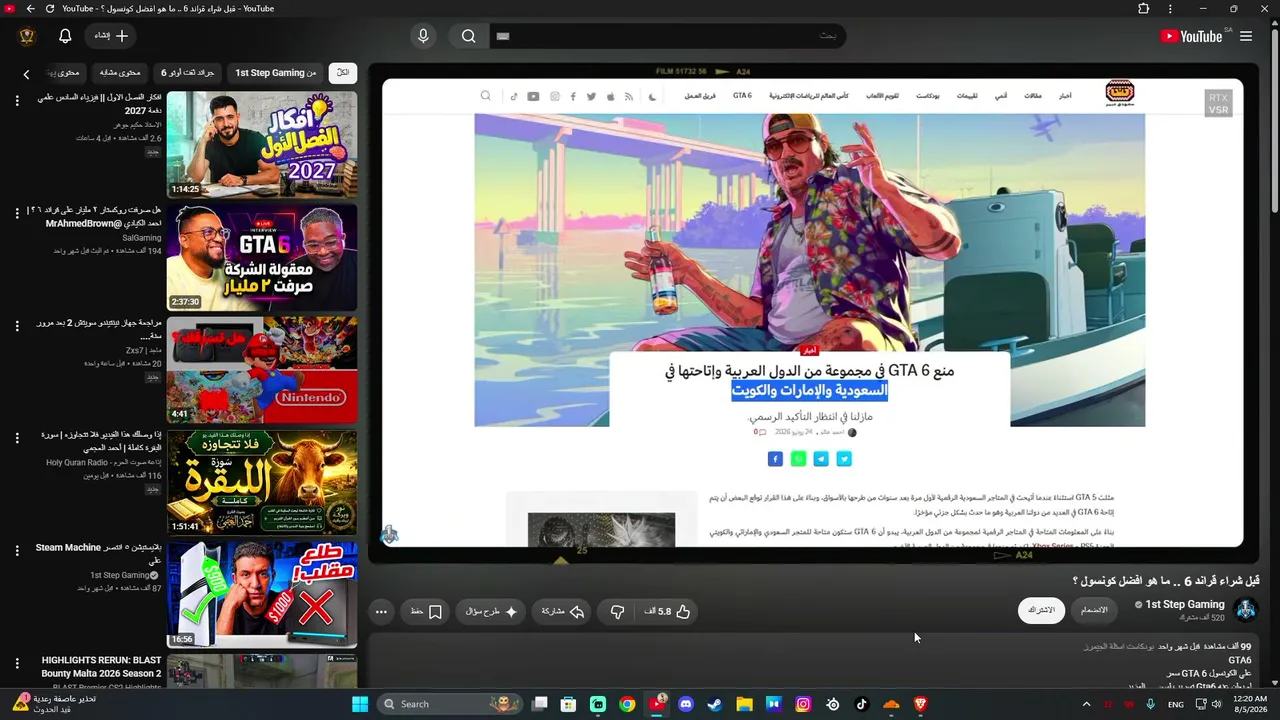Open Google Chrome from the taskbar
This screenshot has width=1280, height=720.
point(627,704)
